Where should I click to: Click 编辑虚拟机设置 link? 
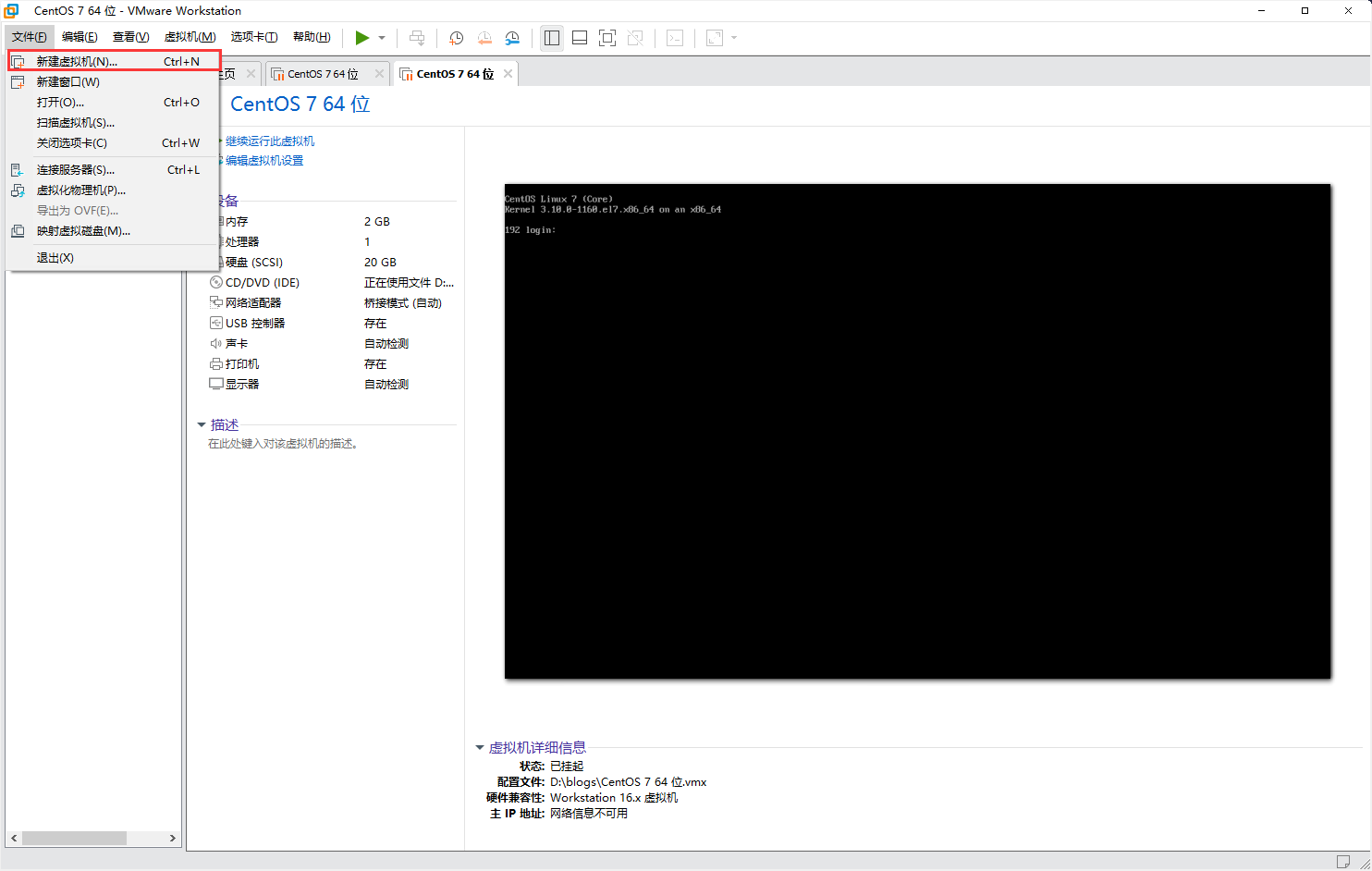click(x=264, y=160)
